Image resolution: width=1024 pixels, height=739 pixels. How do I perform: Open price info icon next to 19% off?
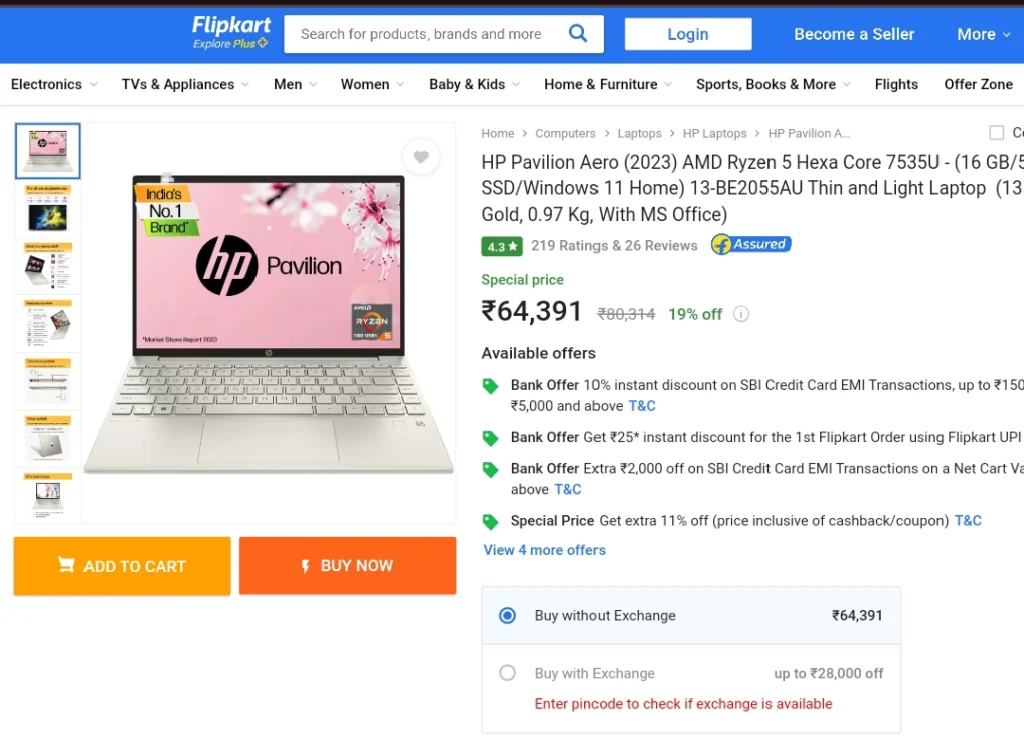[x=741, y=314]
